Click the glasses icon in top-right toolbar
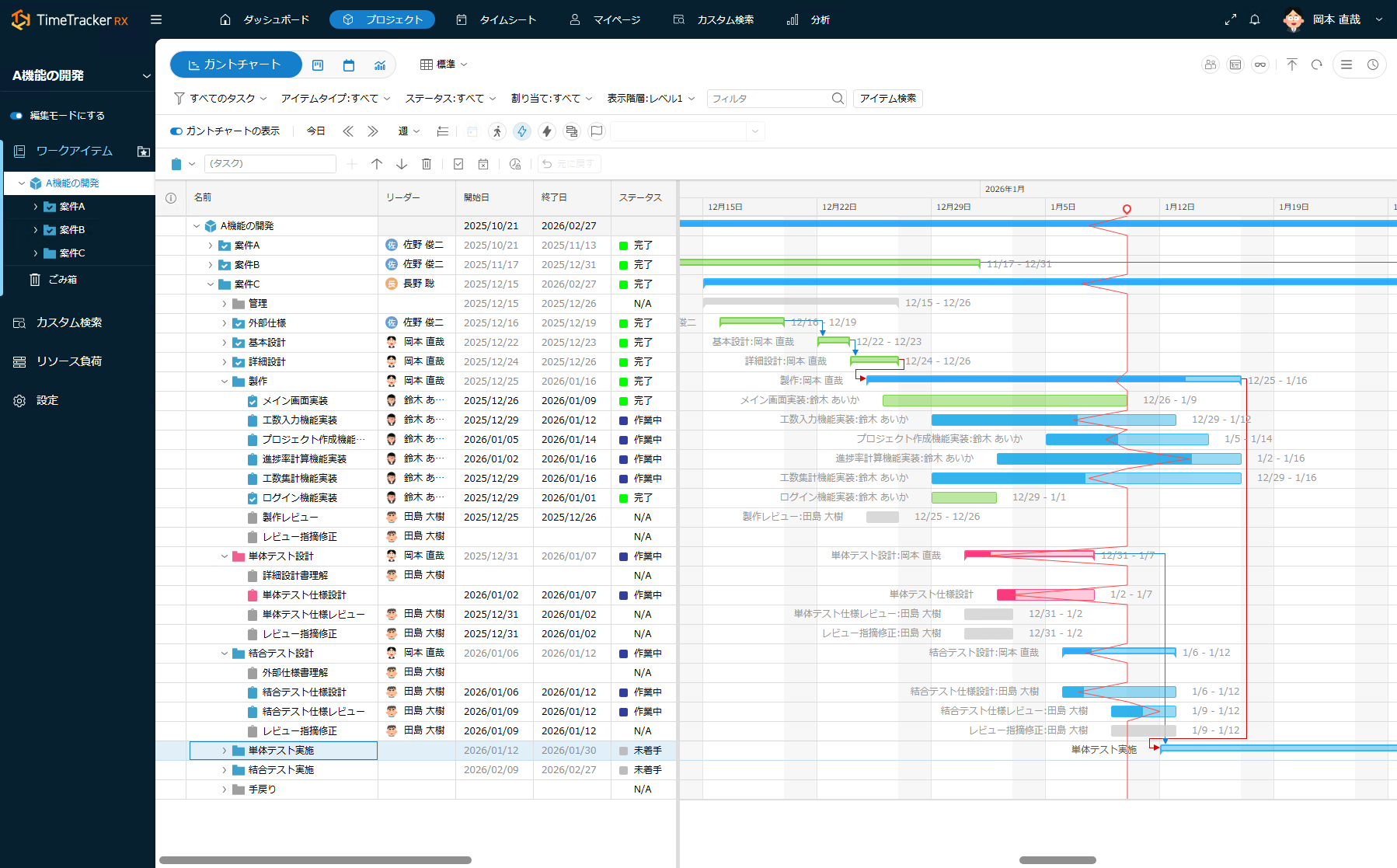The width and height of the screenshot is (1397, 868). tap(1260, 64)
